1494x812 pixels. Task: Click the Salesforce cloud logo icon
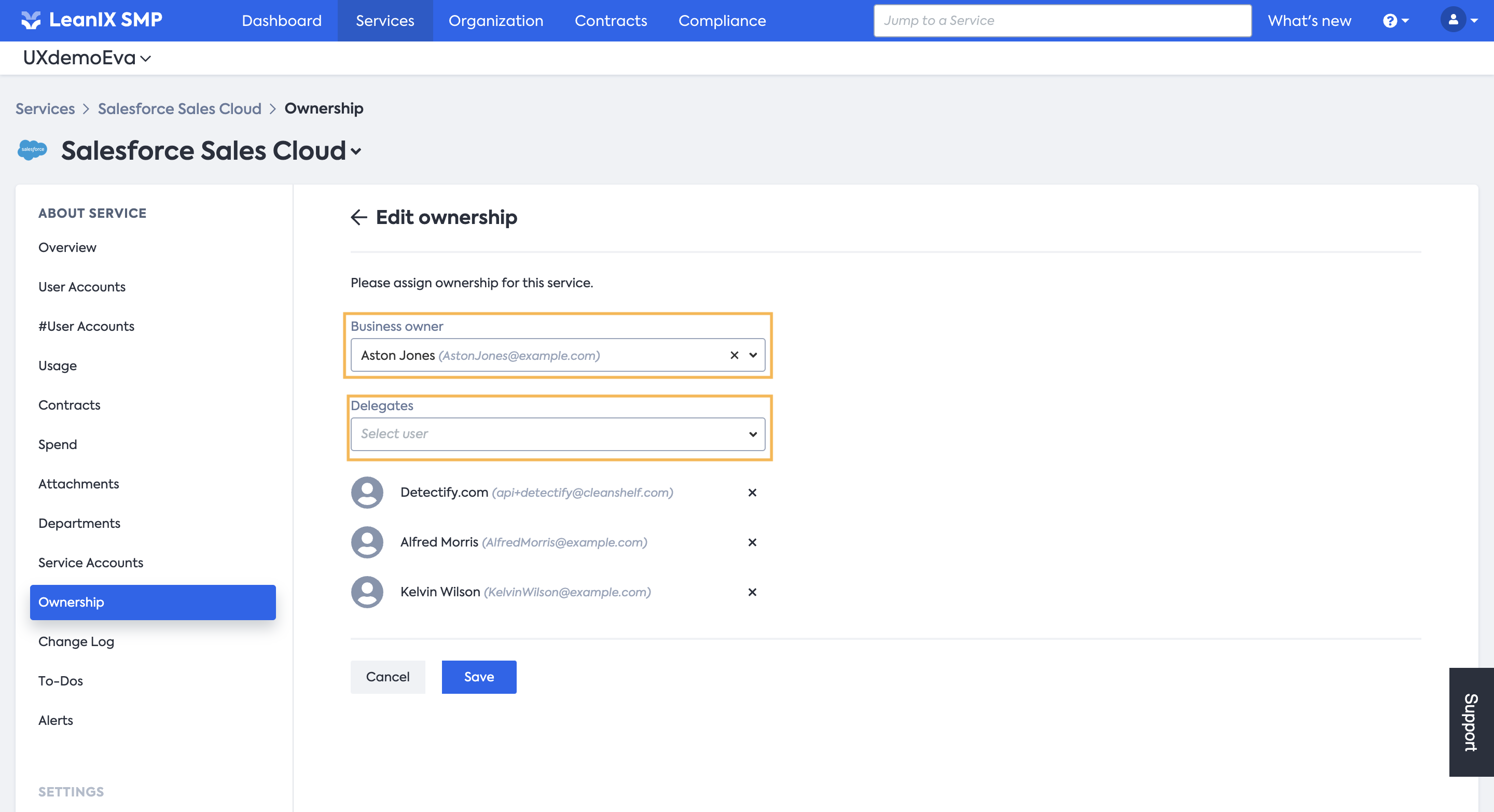[33, 150]
